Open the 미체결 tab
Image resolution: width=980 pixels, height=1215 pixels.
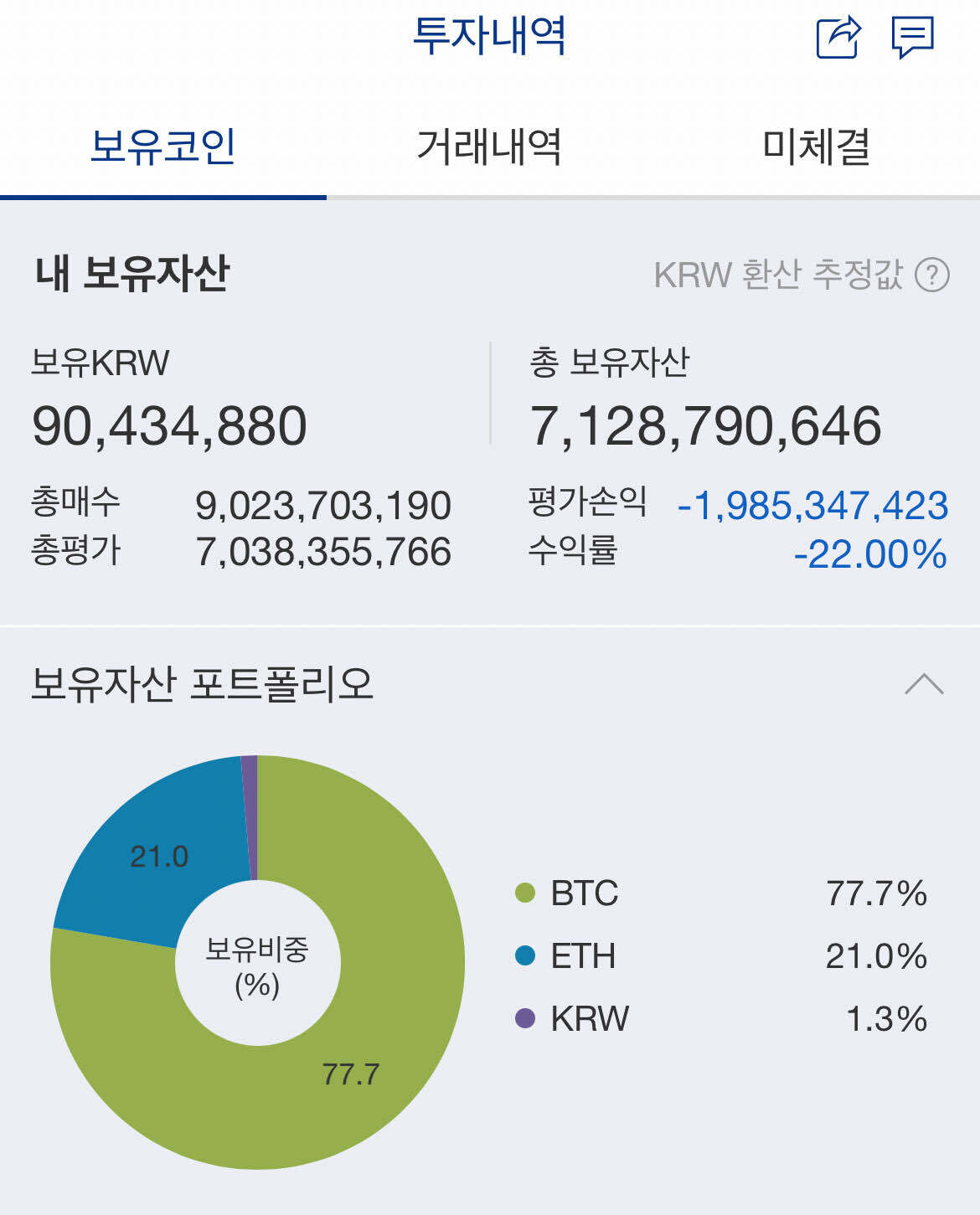point(817,147)
